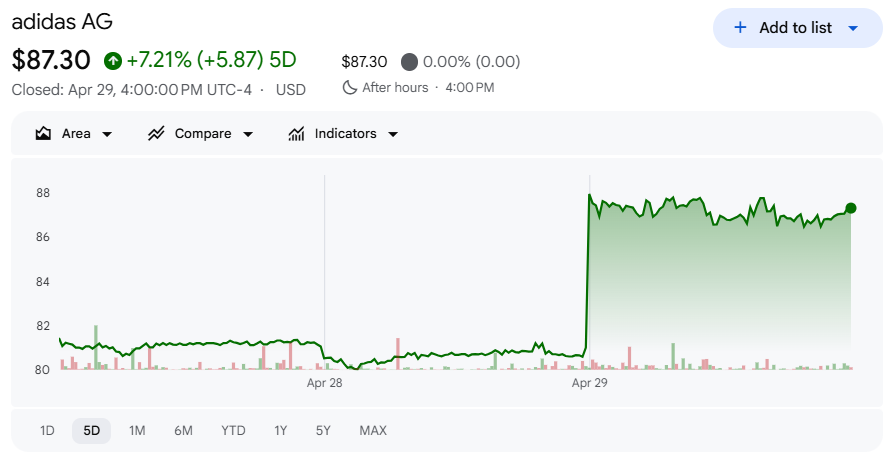Click the +7.21% (+5.87) 5D change text
The image size is (890, 461).
211,60
